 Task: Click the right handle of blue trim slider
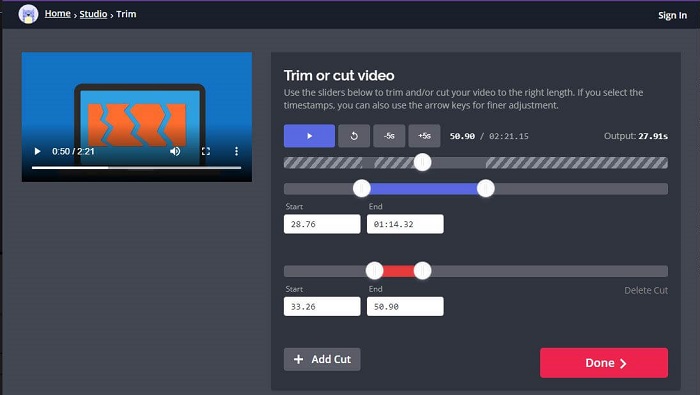pyautogui.click(x=485, y=188)
